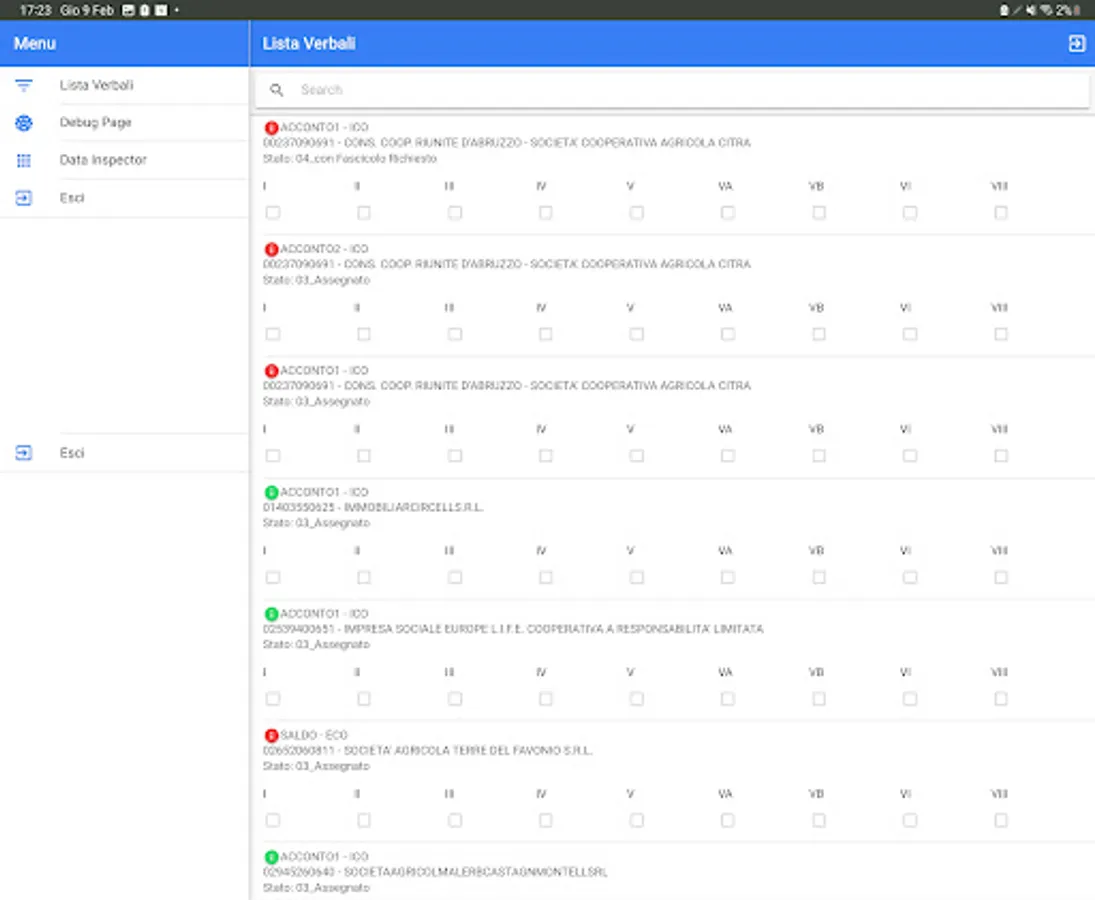The width and height of the screenshot is (1095, 900).
Task: Tick checkbox VI in the IMMOBILIARCIRCELLS.R.L. row
Action: 910,577
